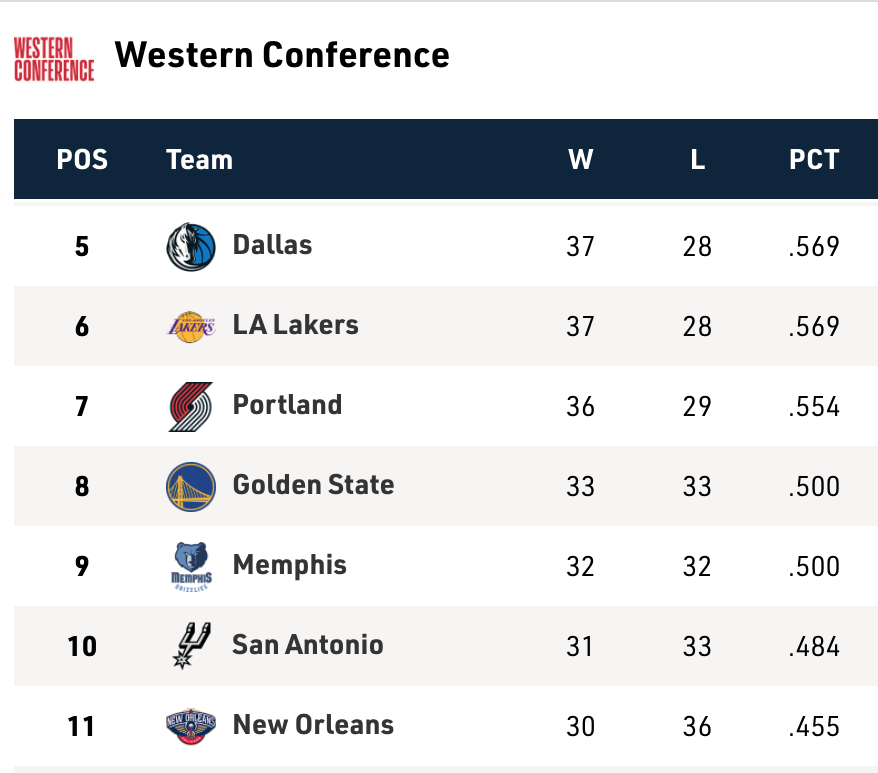The image size is (878, 773).
Task: Click the LA Lakers team logo
Action: point(191,327)
